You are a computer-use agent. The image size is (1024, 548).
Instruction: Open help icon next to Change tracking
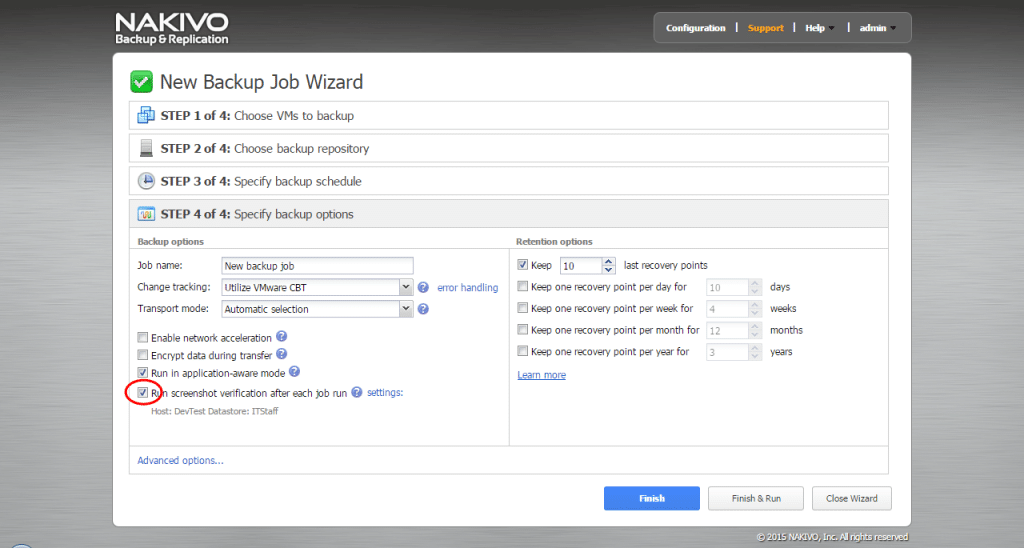(x=423, y=287)
